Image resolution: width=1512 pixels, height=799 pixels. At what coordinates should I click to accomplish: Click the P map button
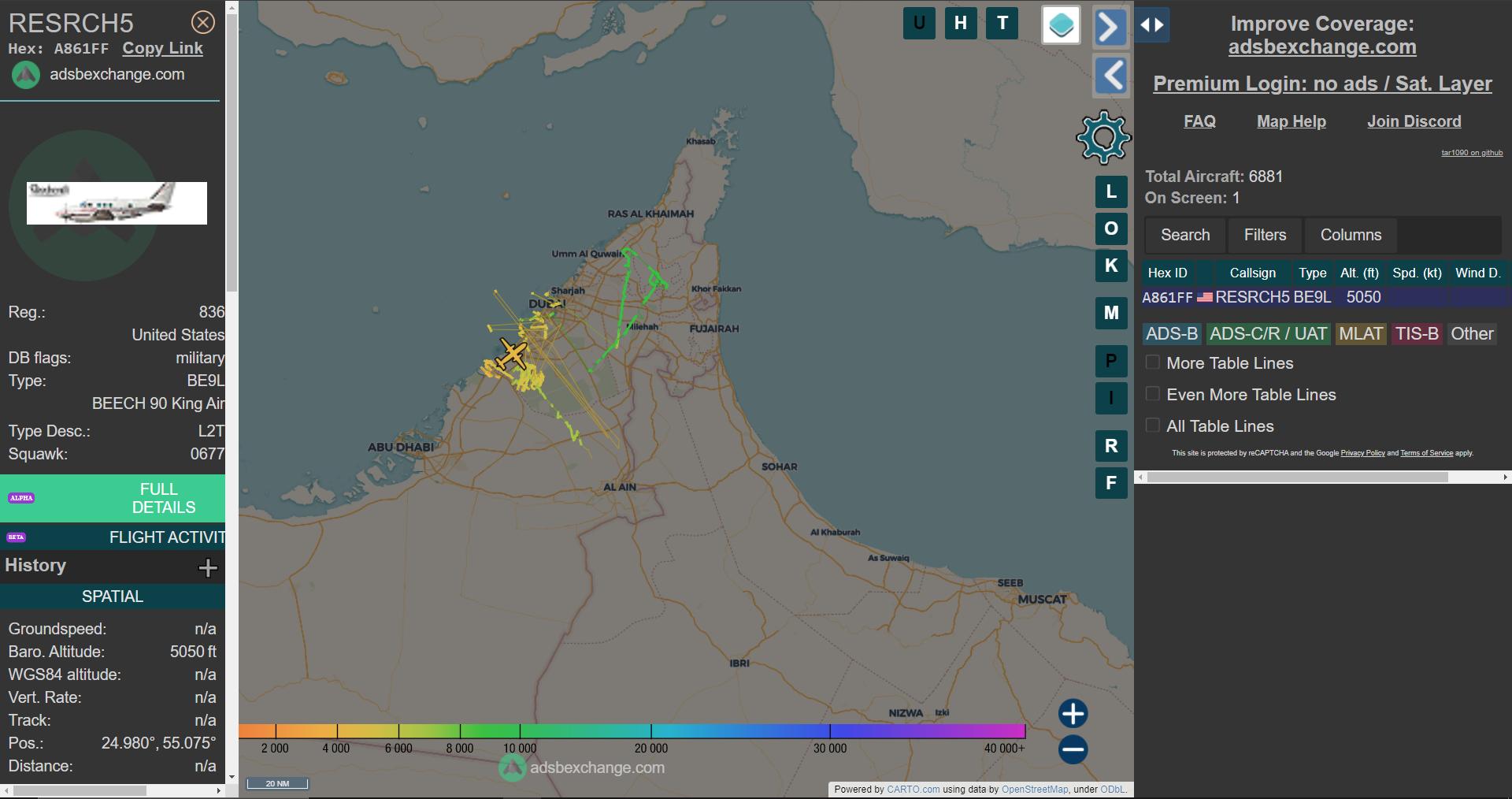[x=1111, y=361]
